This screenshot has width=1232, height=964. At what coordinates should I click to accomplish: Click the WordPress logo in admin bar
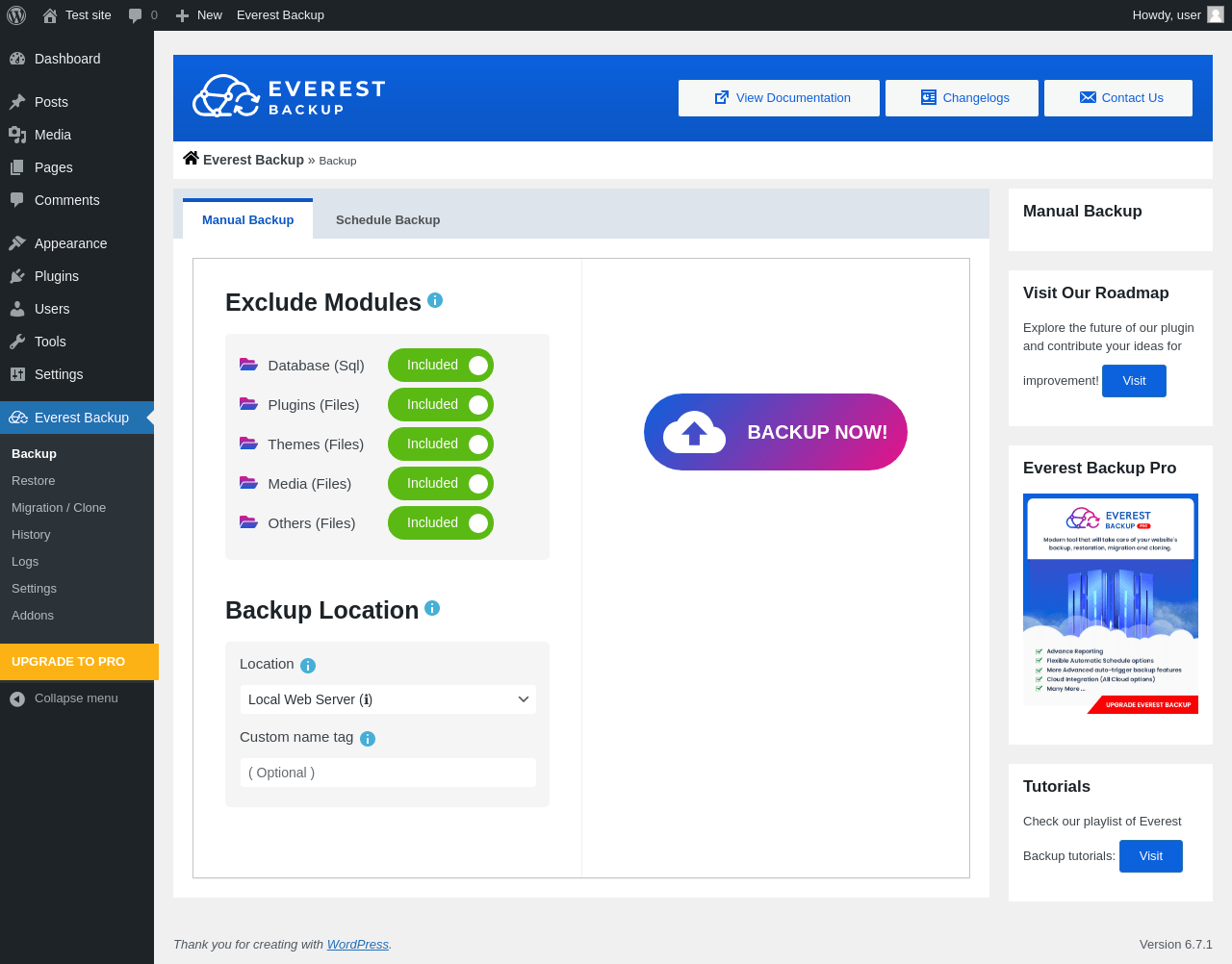click(x=16, y=15)
